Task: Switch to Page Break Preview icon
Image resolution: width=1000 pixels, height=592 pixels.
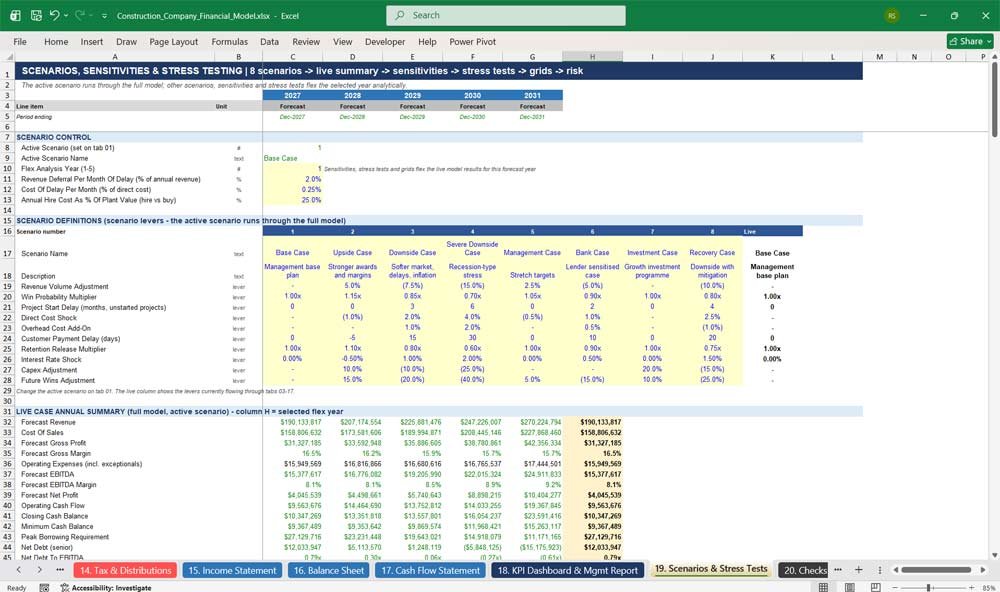Action: click(x=876, y=587)
